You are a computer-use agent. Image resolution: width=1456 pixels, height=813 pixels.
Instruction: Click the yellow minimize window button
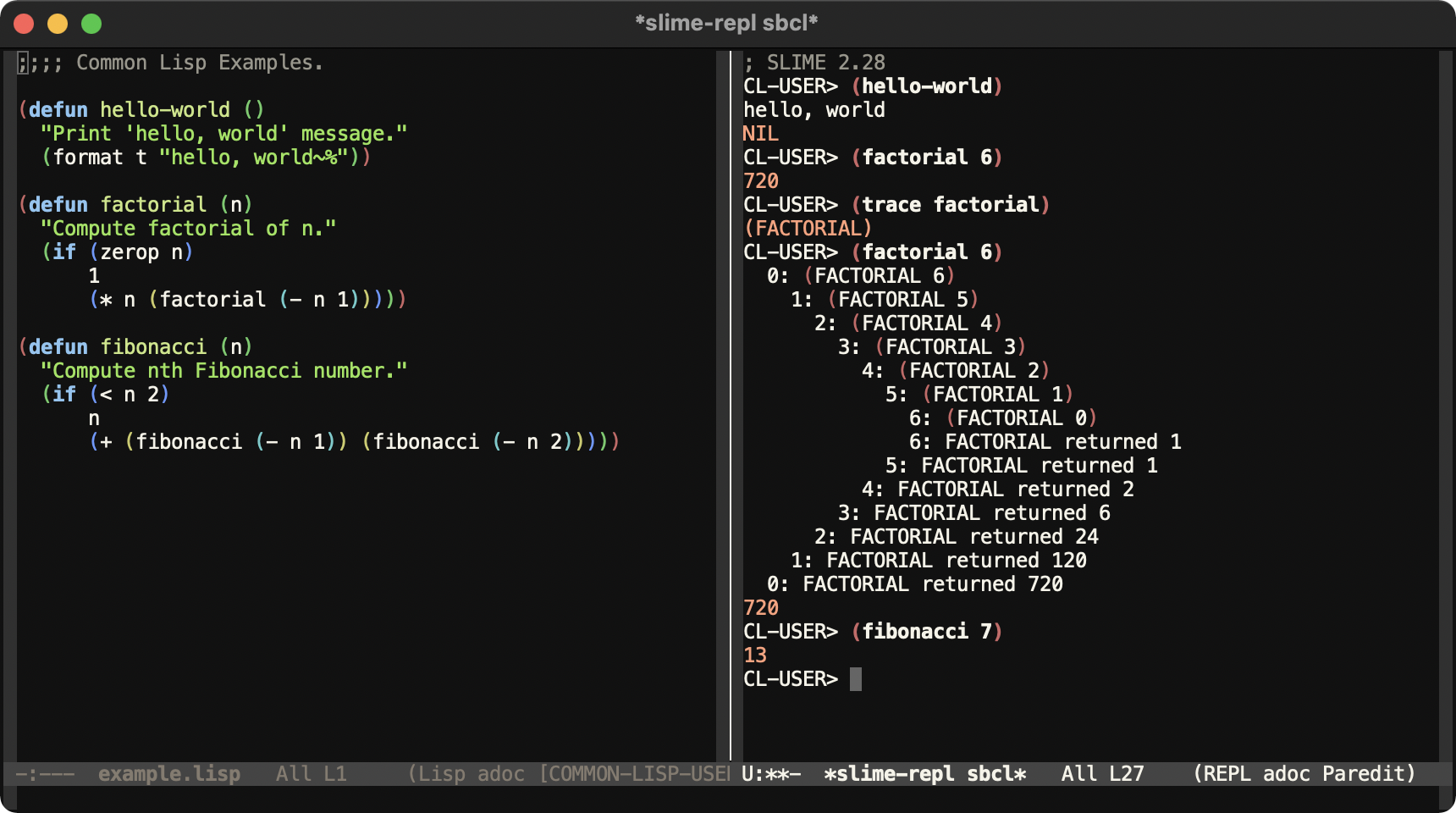pos(58,24)
